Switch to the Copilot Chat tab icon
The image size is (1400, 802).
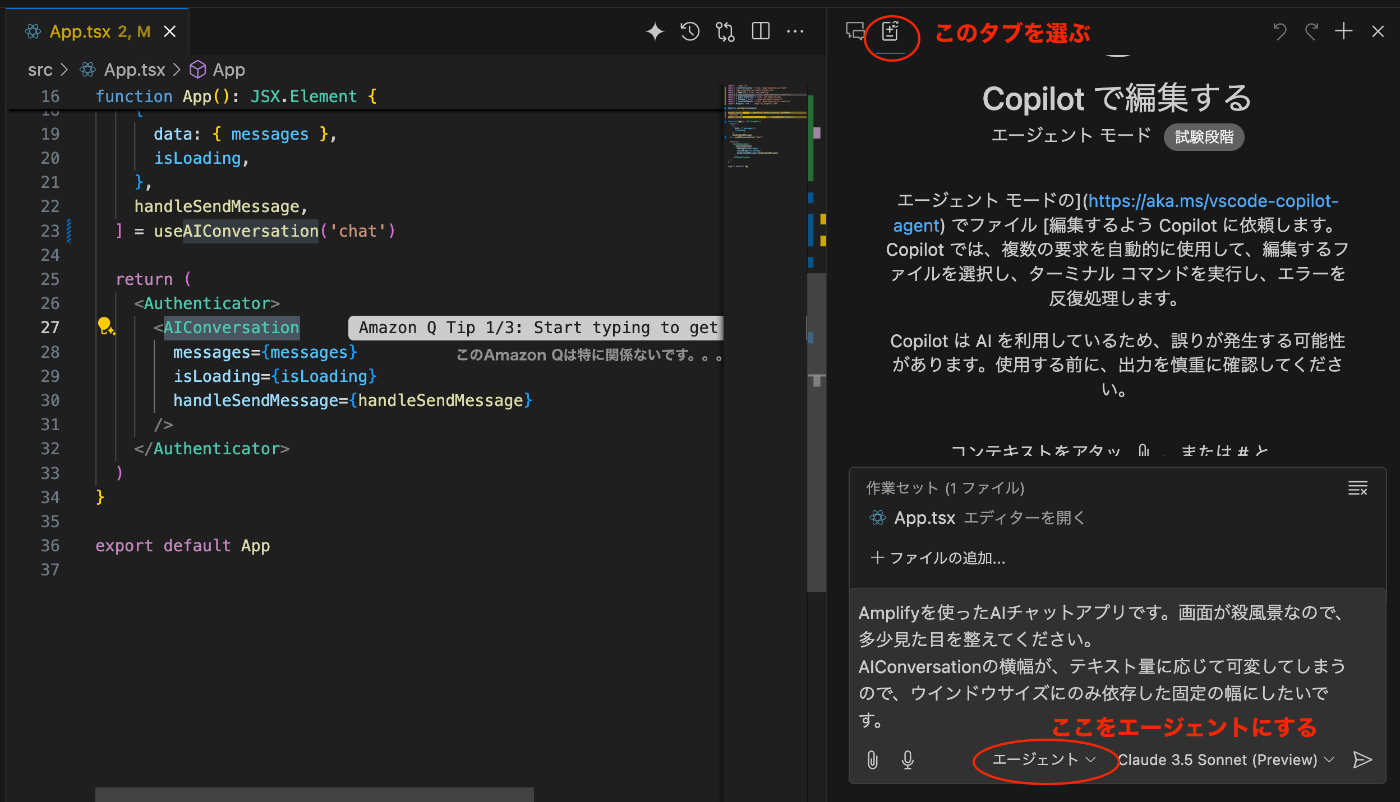(855, 31)
